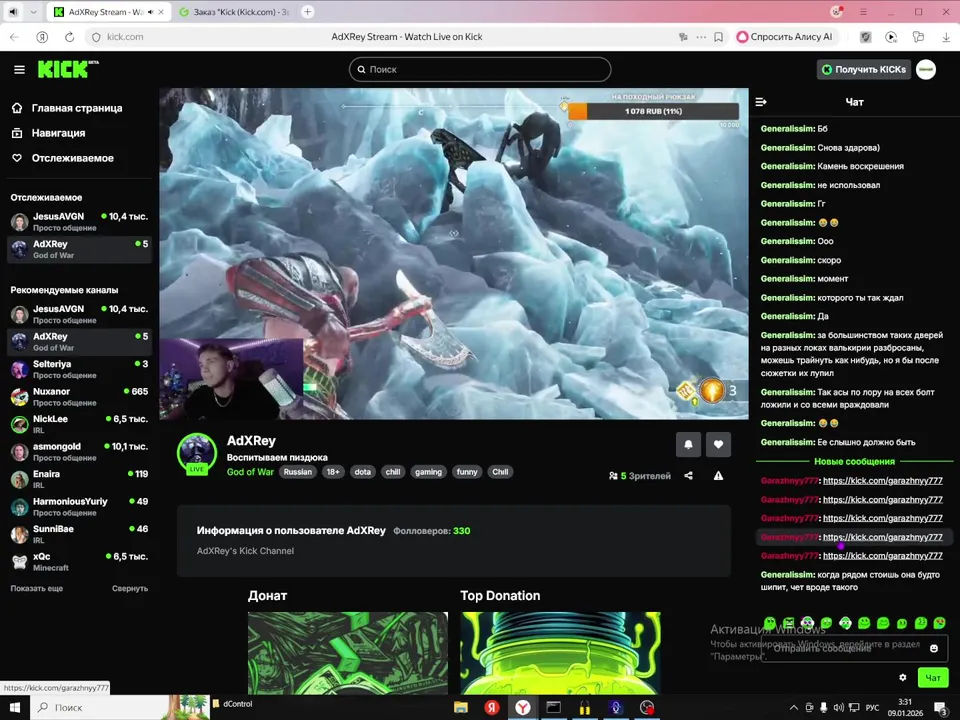Click the Yandex home button in toolbar
This screenshot has width=960, height=720.
(42, 37)
